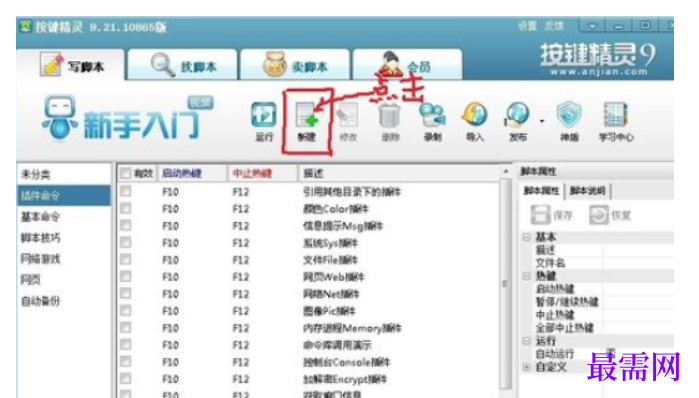Enable checkbox for 网页Web插件 row
The height and width of the screenshot is (398, 699).
pos(126,276)
